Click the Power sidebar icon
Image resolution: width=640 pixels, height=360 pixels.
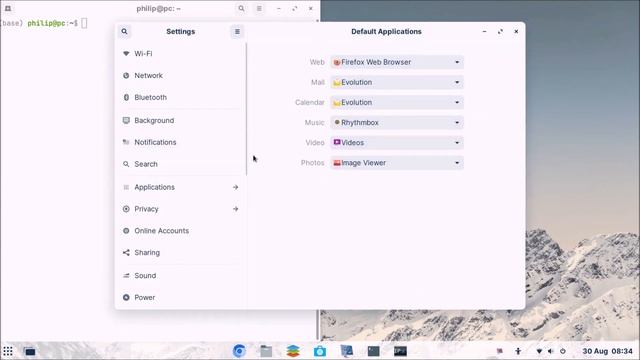coord(126,298)
